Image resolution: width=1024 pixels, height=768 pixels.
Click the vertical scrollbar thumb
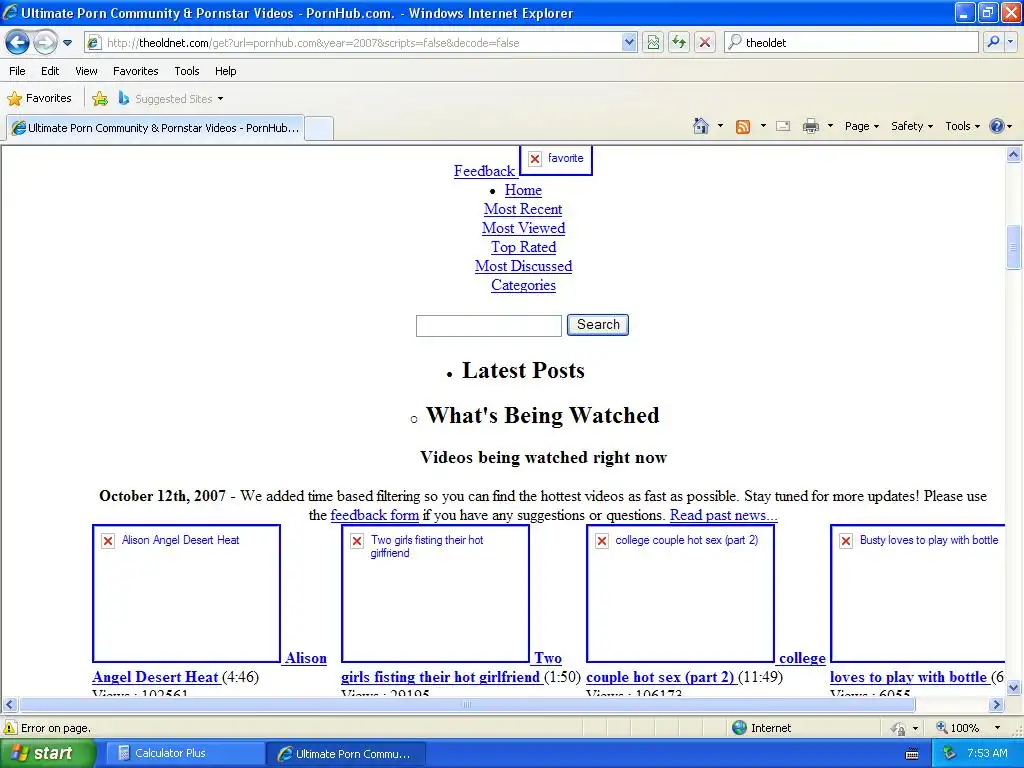pos(1014,247)
